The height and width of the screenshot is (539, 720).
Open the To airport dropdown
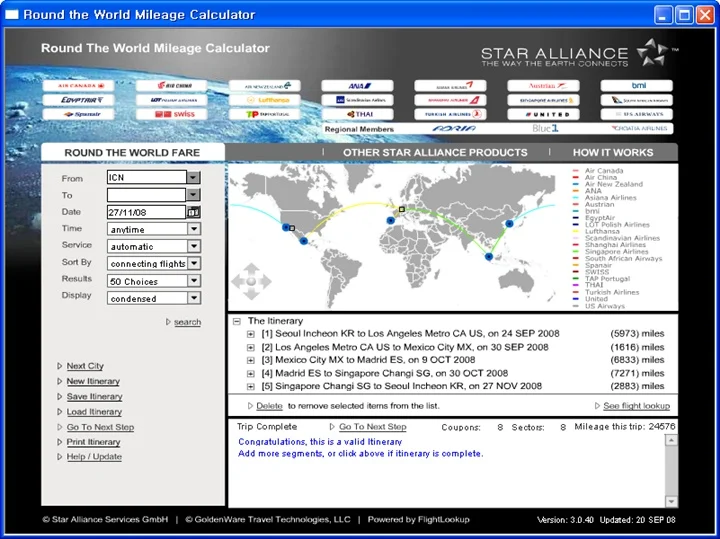[x=193, y=195]
